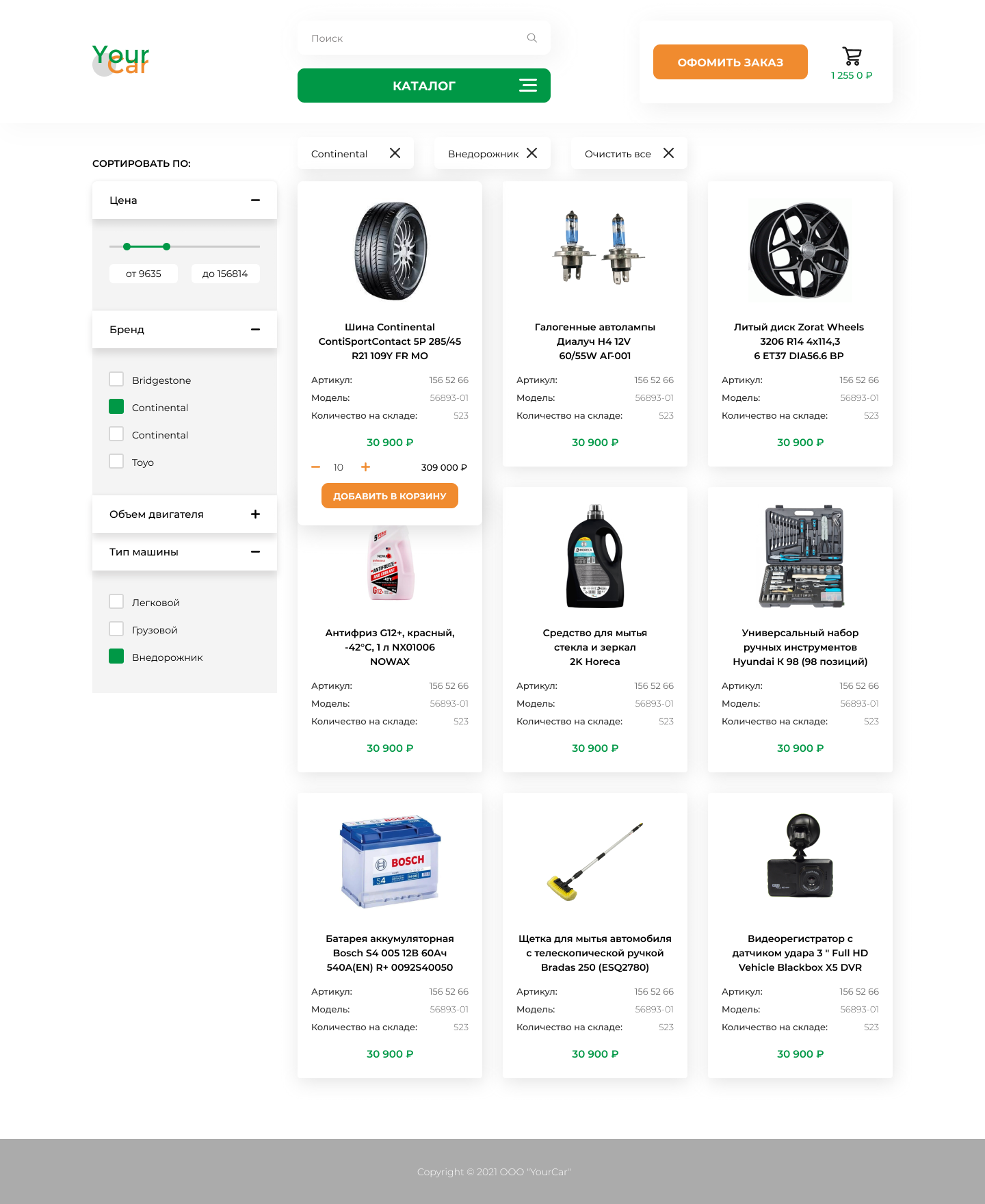Collapse the Бренд filter section

[x=255, y=330]
